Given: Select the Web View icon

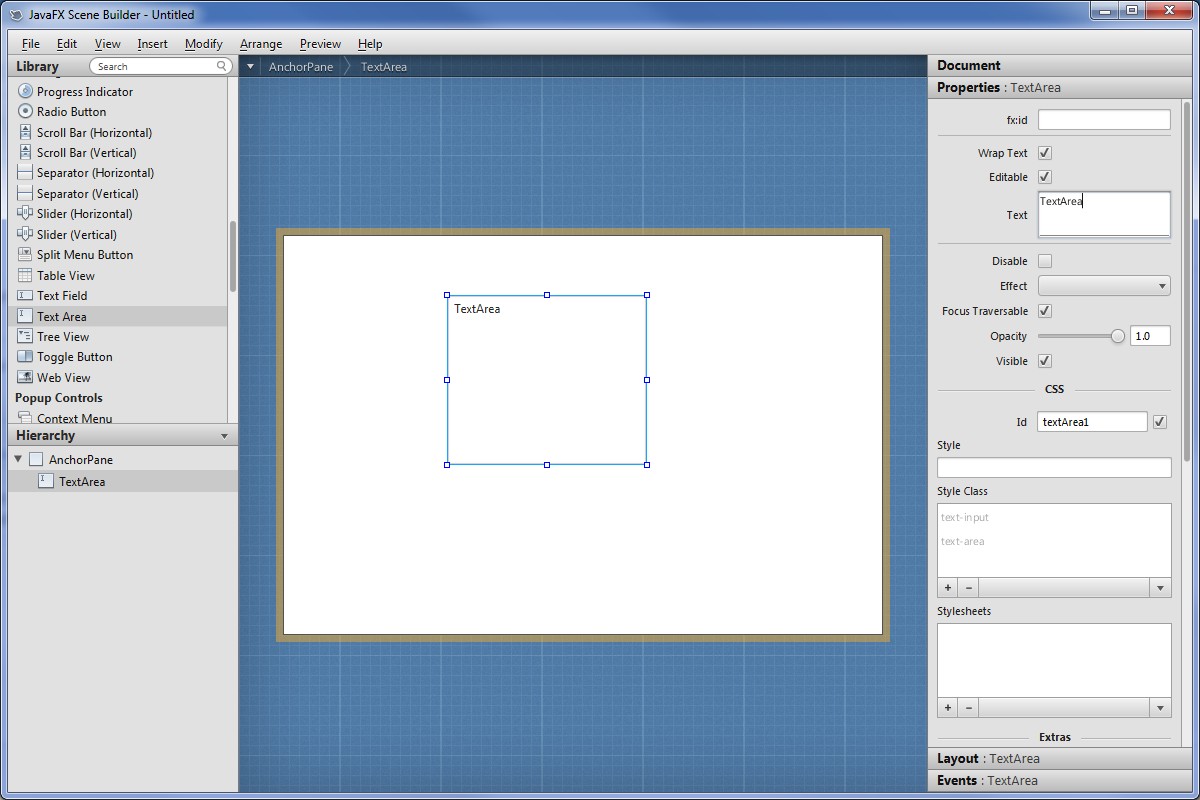Looking at the screenshot, I should point(26,377).
